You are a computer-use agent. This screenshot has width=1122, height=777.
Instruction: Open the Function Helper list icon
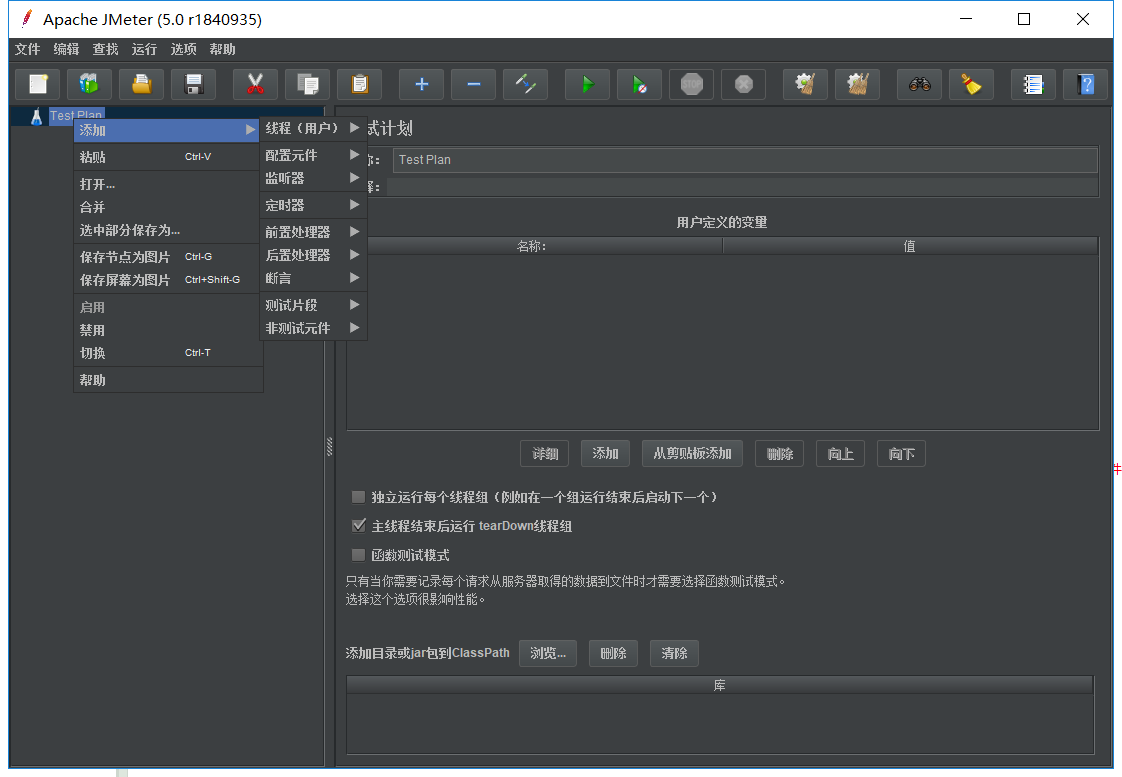[1033, 84]
